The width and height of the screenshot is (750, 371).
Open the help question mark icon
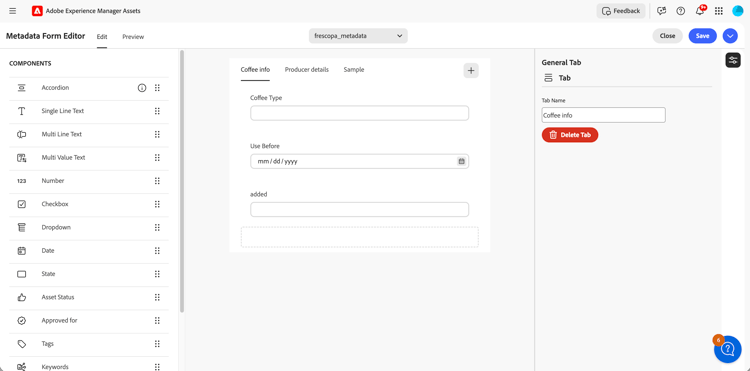coord(680,11)
